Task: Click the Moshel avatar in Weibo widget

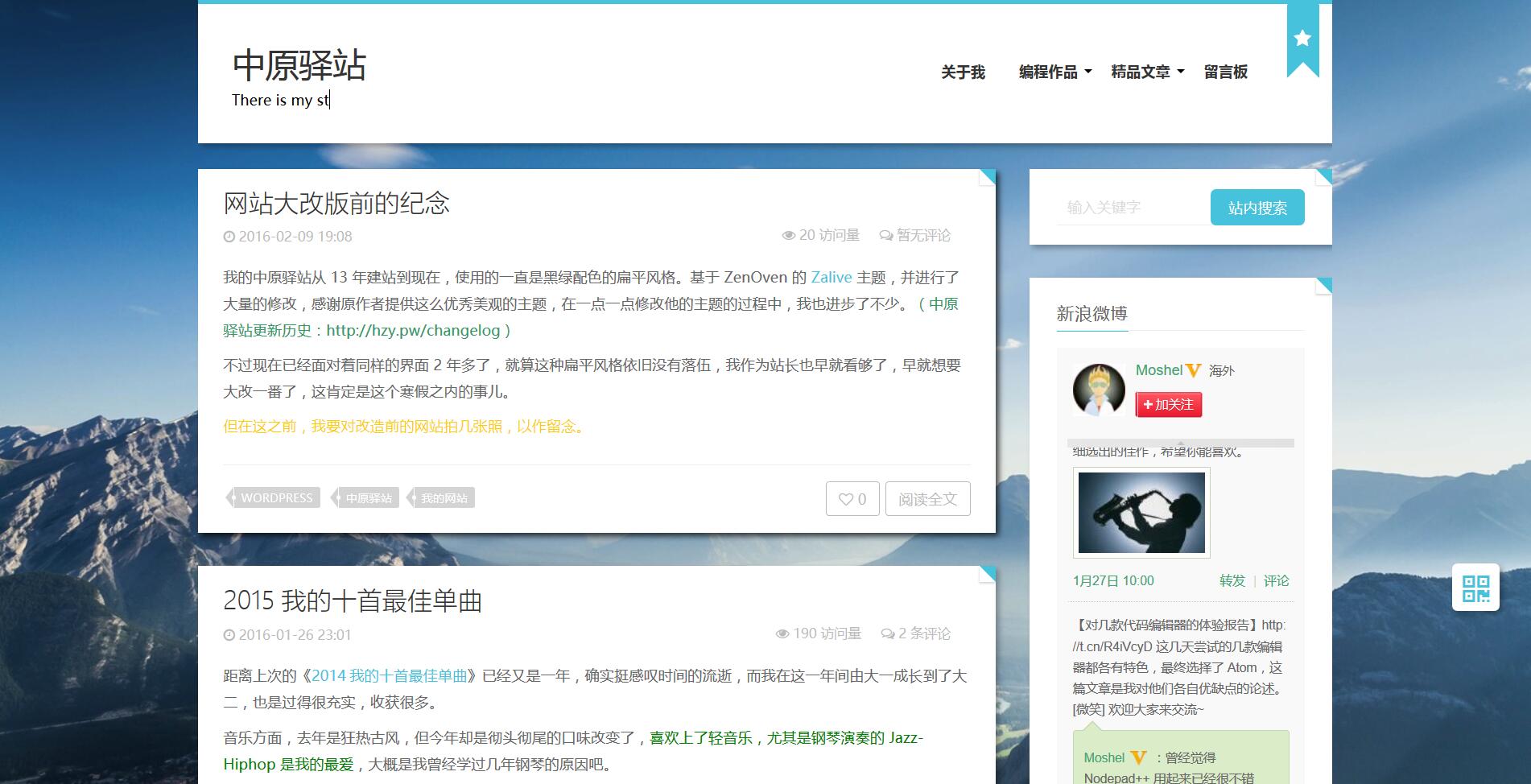Action: (x=1098, y=390)
